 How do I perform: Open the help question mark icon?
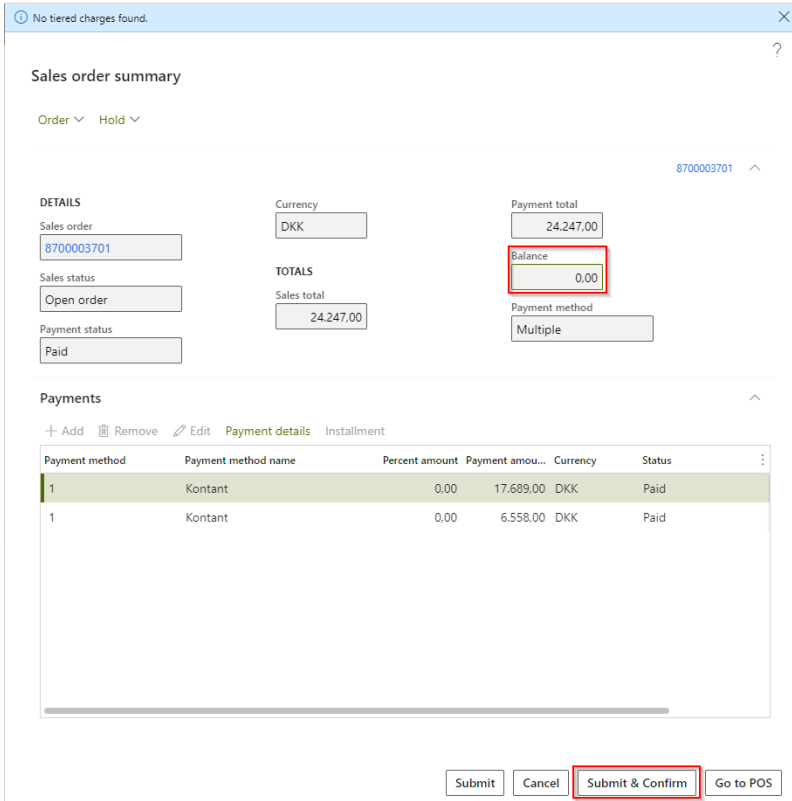777,51
